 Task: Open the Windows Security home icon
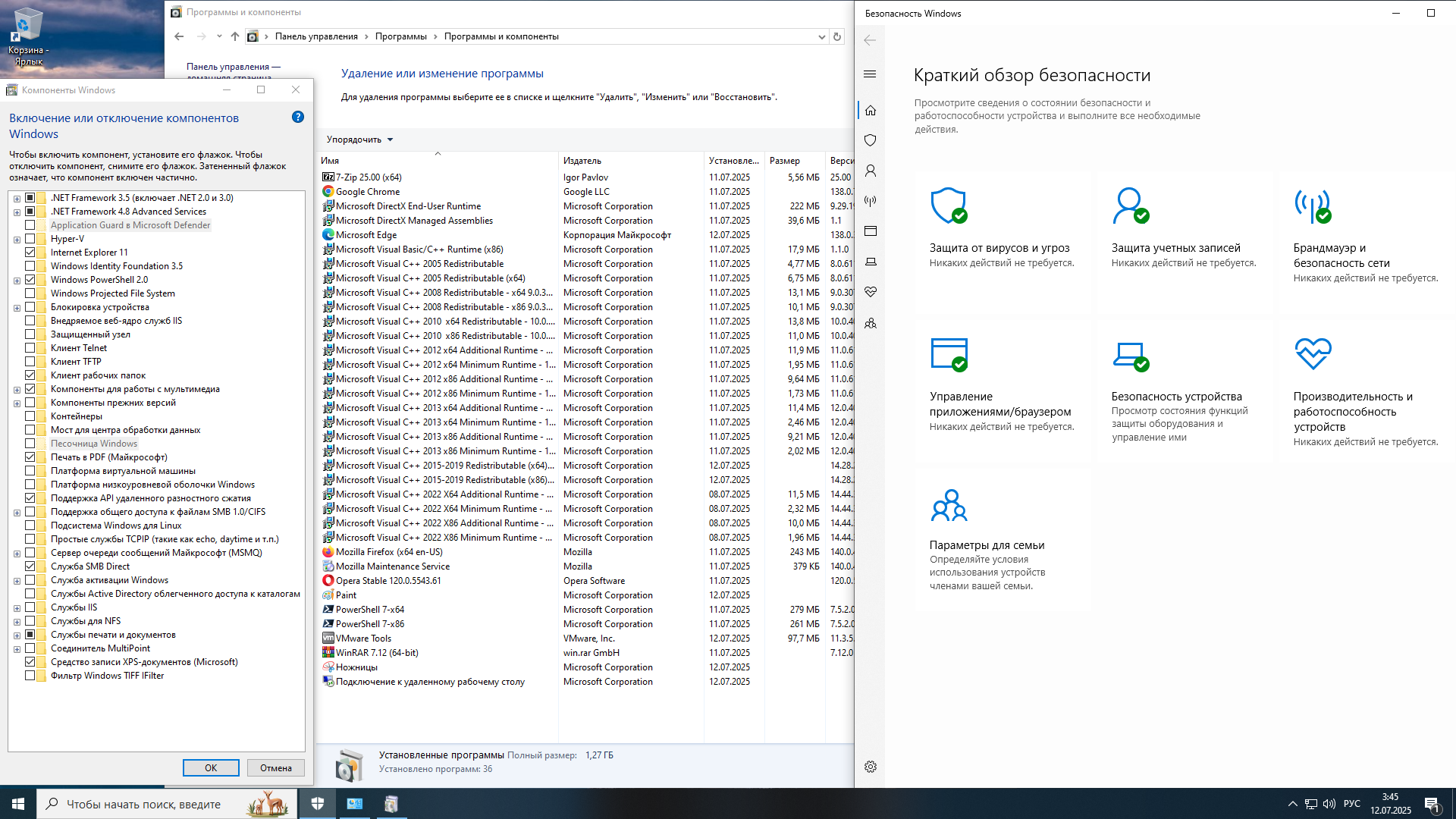(870, 110)
